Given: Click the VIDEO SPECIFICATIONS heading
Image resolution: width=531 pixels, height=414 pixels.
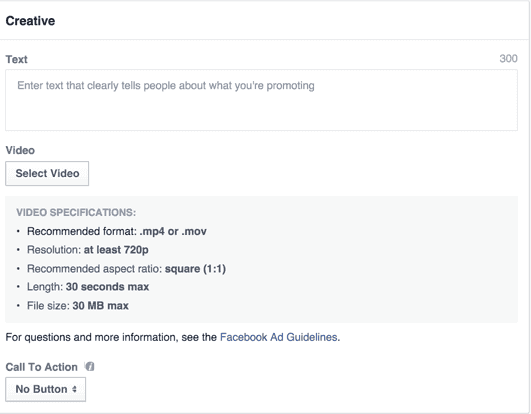Looking at the screenshot, I should tap(76, 213).
